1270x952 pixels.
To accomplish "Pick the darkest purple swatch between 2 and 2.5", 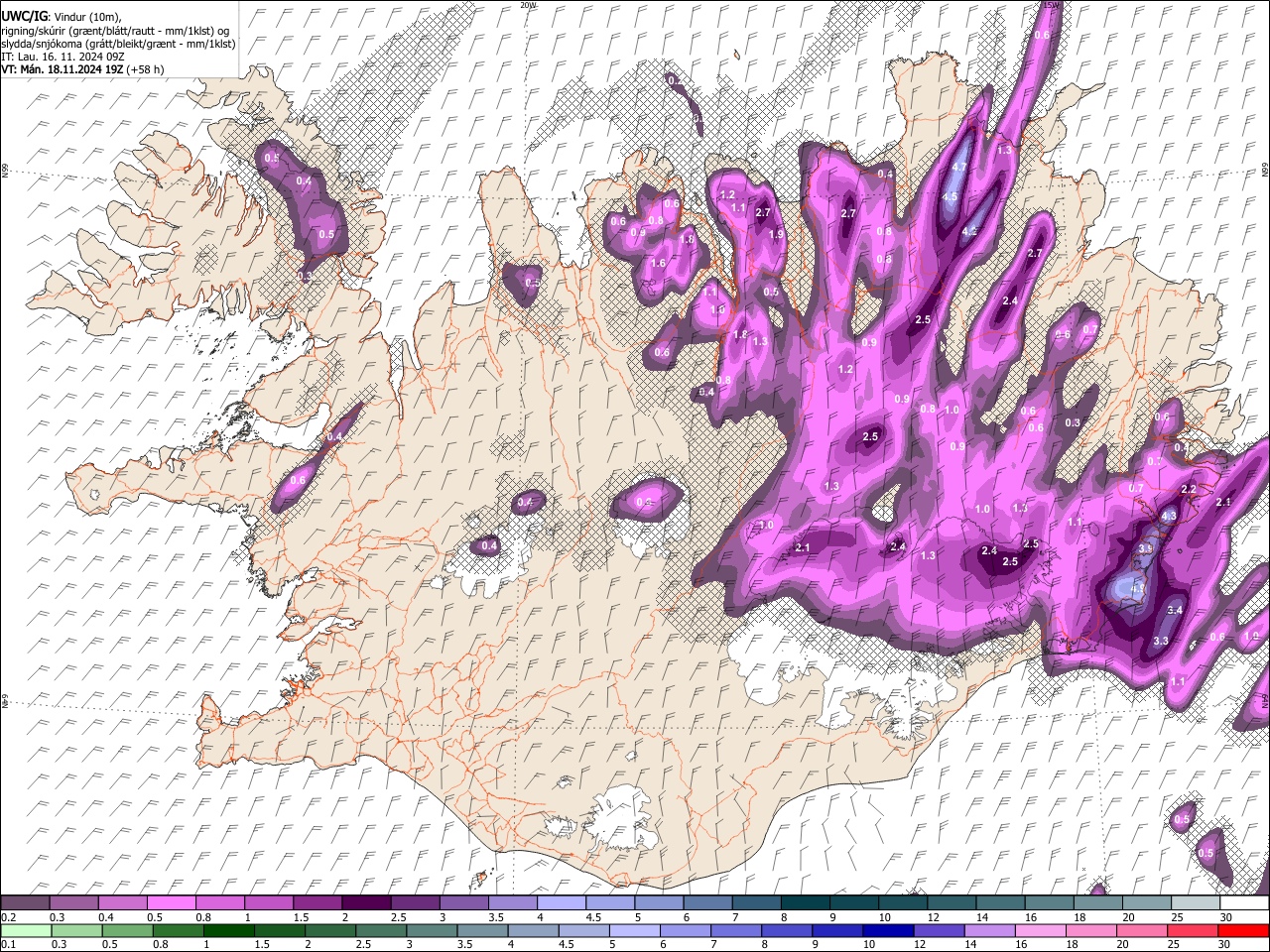I will [366, 903].
